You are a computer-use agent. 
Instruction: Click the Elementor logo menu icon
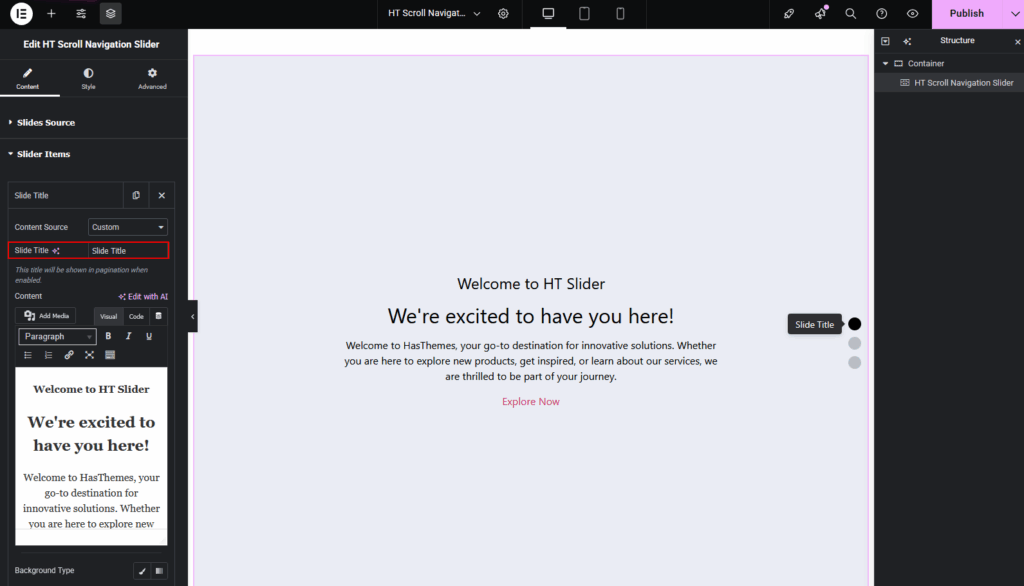[21, 14]
